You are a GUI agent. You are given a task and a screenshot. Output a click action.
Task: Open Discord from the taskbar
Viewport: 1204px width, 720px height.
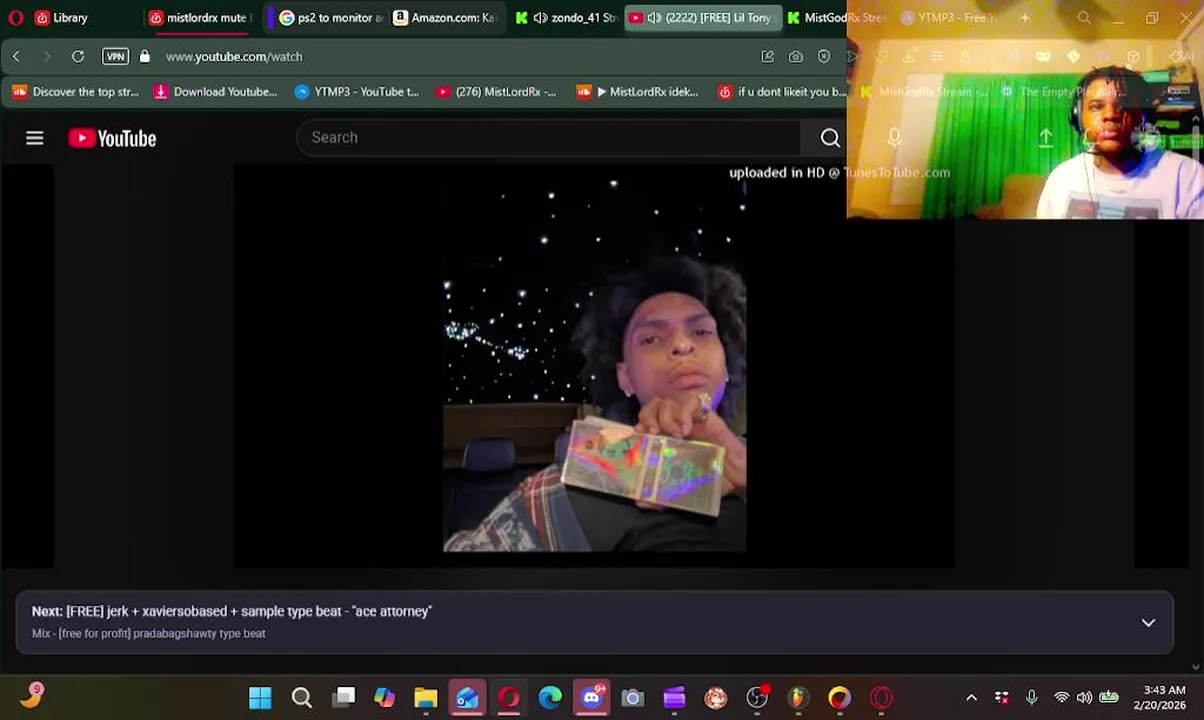[592, 697]
